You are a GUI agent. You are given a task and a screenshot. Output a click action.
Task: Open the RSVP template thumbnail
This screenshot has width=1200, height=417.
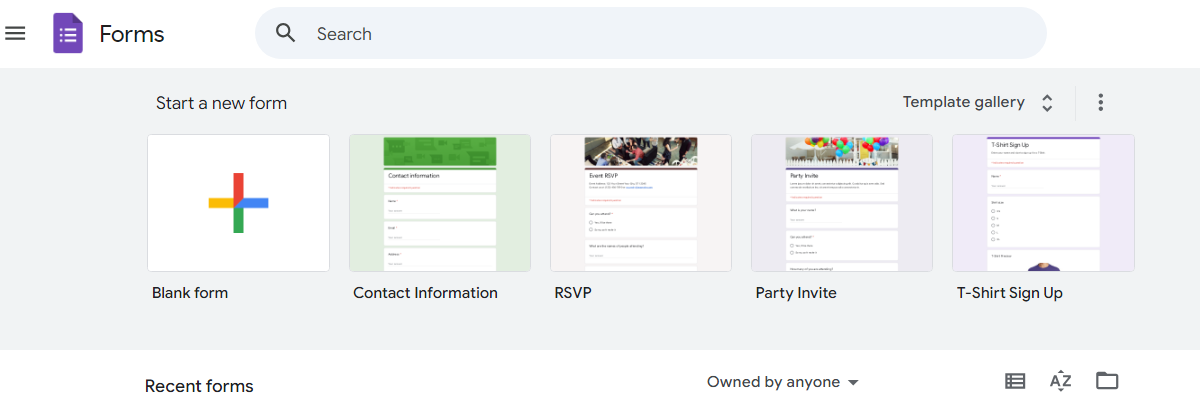point(641,203)
